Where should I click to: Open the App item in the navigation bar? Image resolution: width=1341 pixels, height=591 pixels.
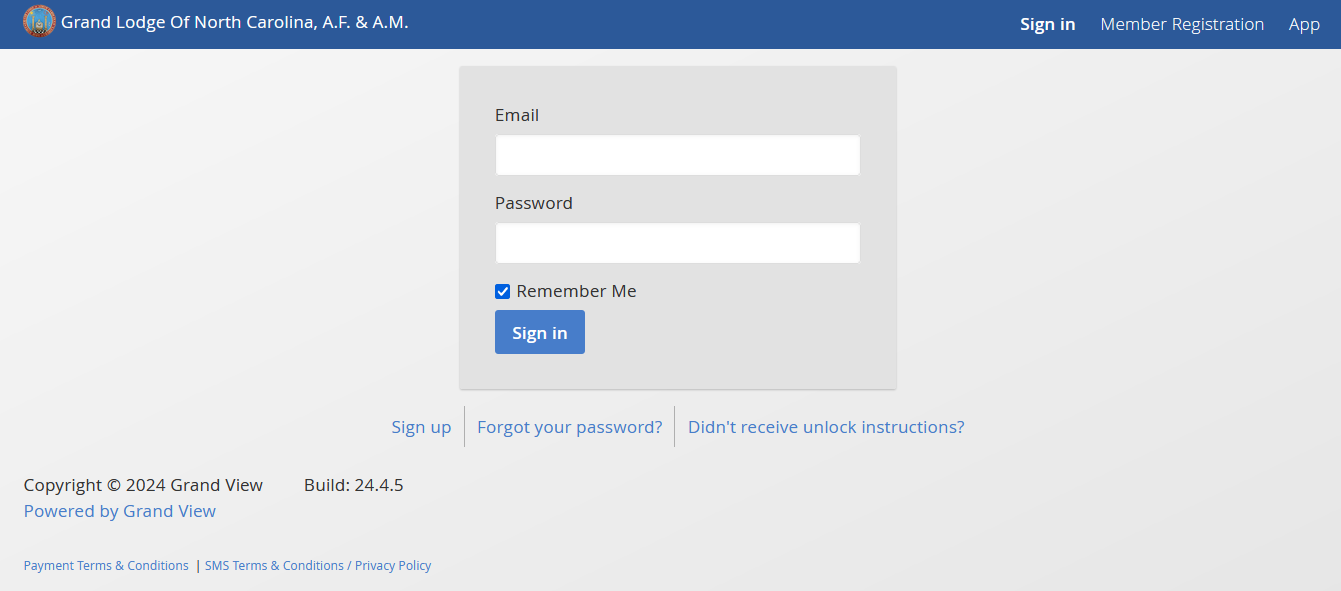coord(1304,24)
